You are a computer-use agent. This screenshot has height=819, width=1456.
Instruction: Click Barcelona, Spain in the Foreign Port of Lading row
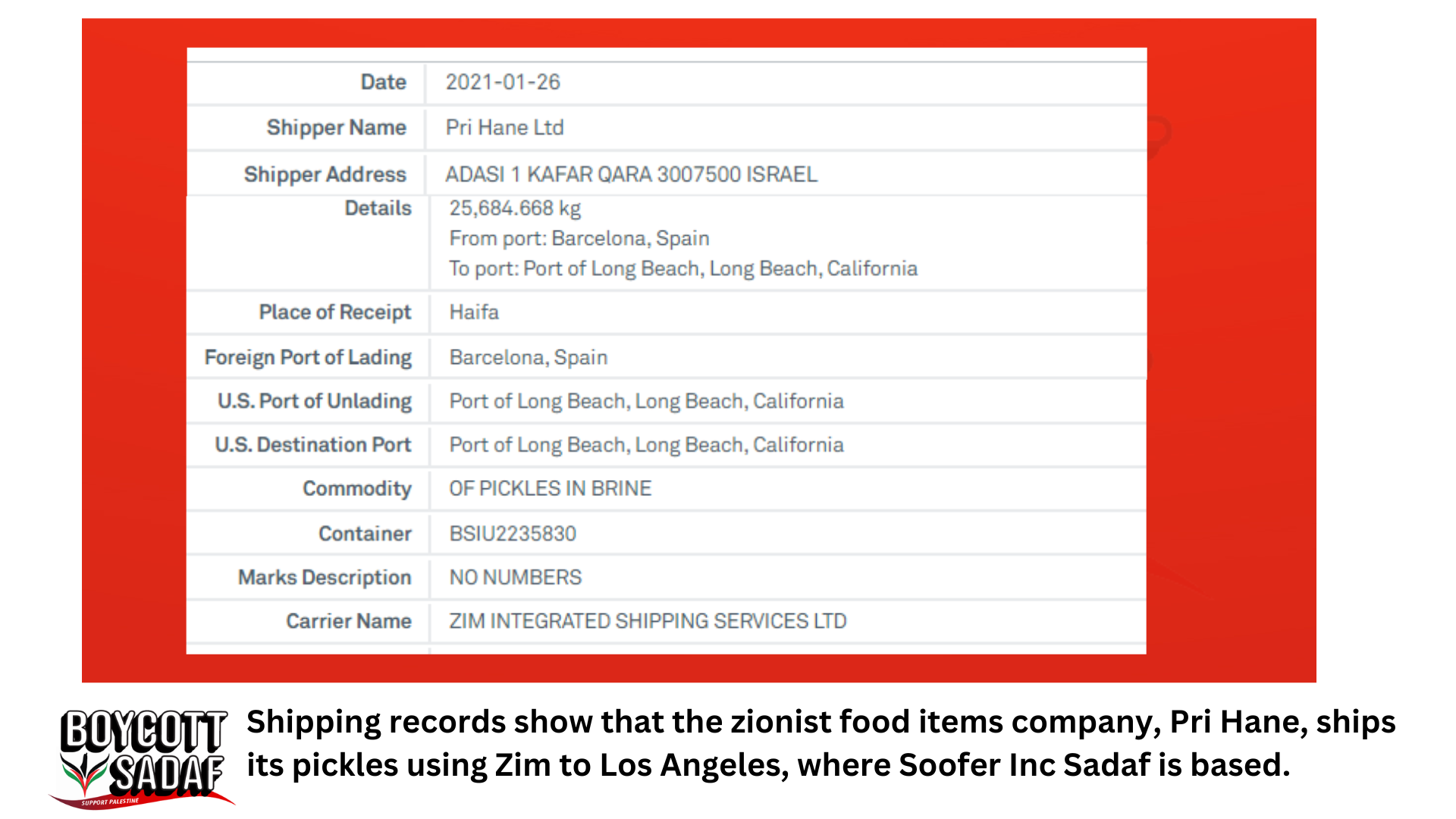click(x=528, y=357)
